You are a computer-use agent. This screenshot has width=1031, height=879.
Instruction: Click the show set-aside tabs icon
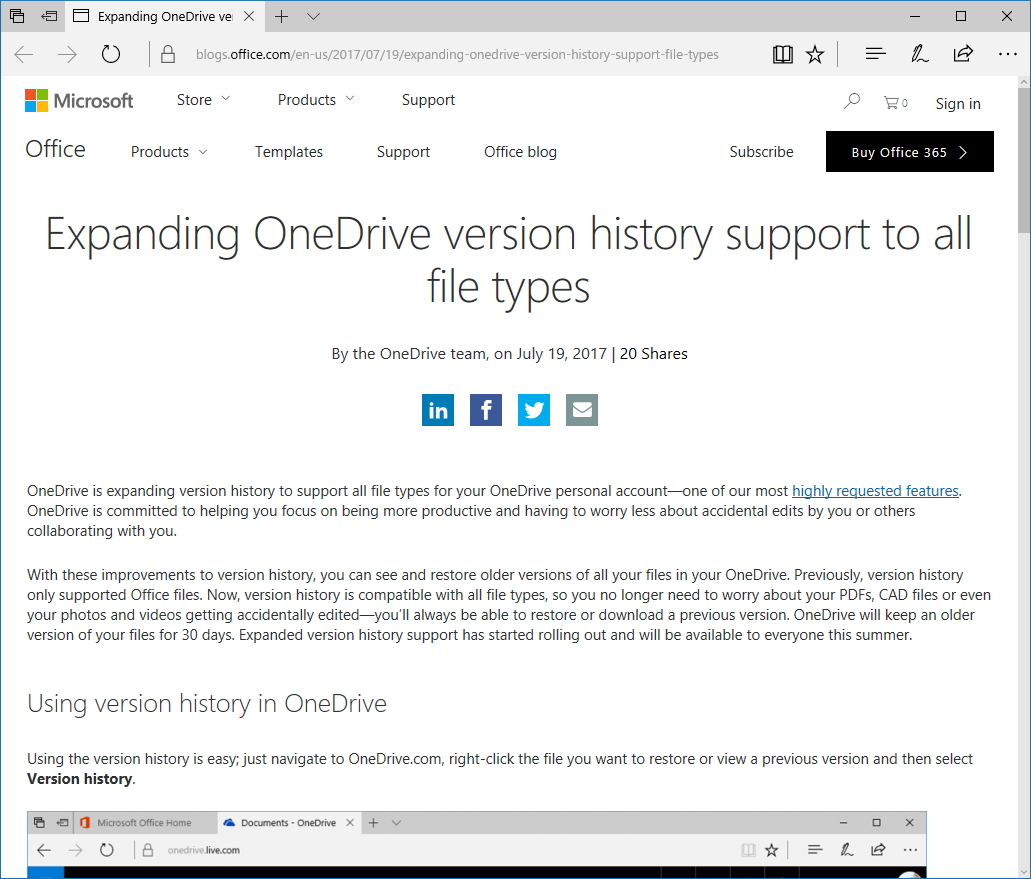click(x=49, y=16)
